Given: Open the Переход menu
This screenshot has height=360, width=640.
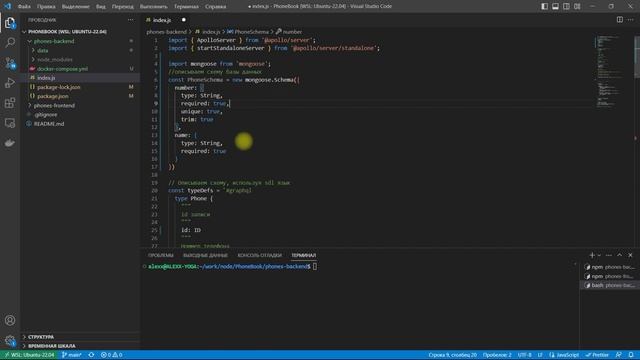Looking at the screenshot, I should click(x=122, y=7).
